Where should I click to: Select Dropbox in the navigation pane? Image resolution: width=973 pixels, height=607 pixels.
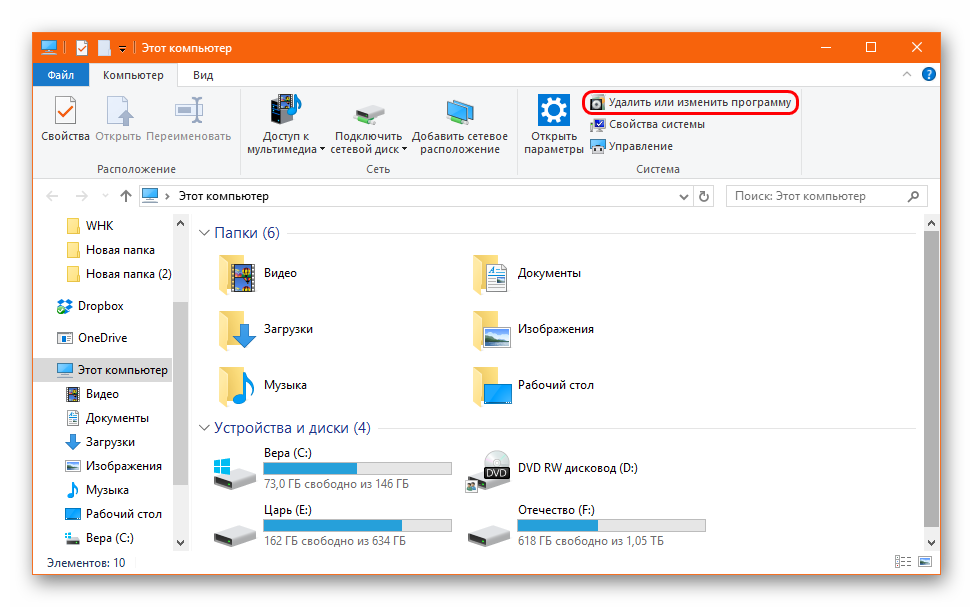(x=100, y=306)
